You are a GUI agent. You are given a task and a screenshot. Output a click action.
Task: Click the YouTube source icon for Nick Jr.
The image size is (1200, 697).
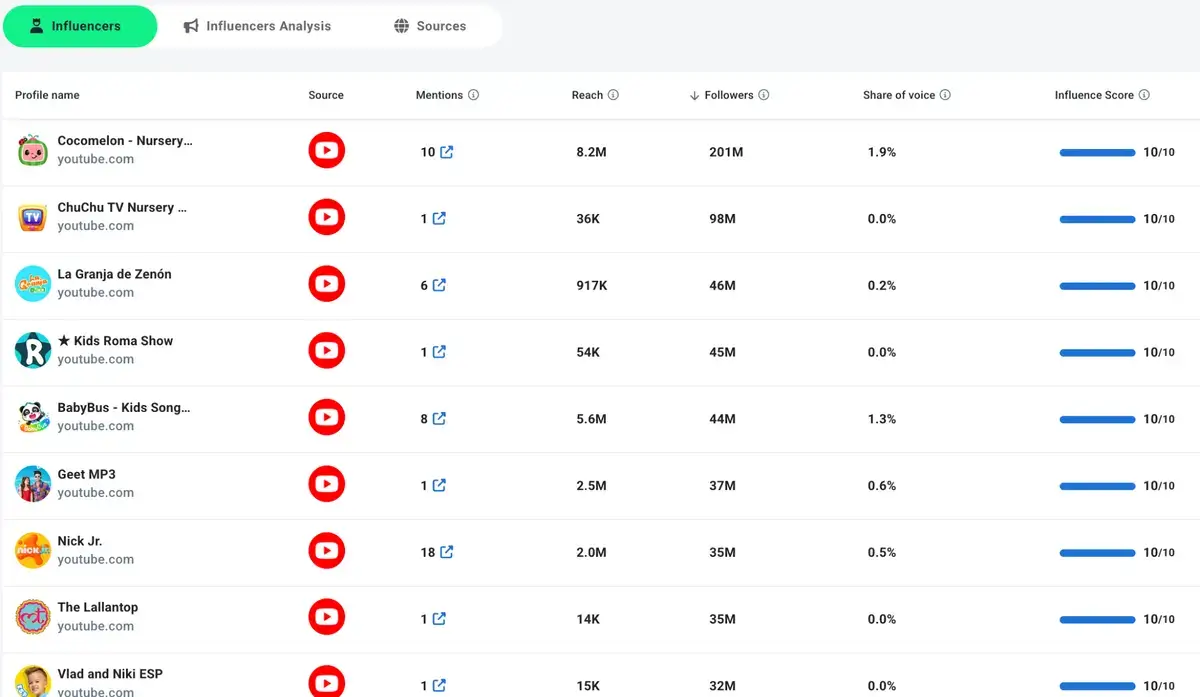(326, 551)
